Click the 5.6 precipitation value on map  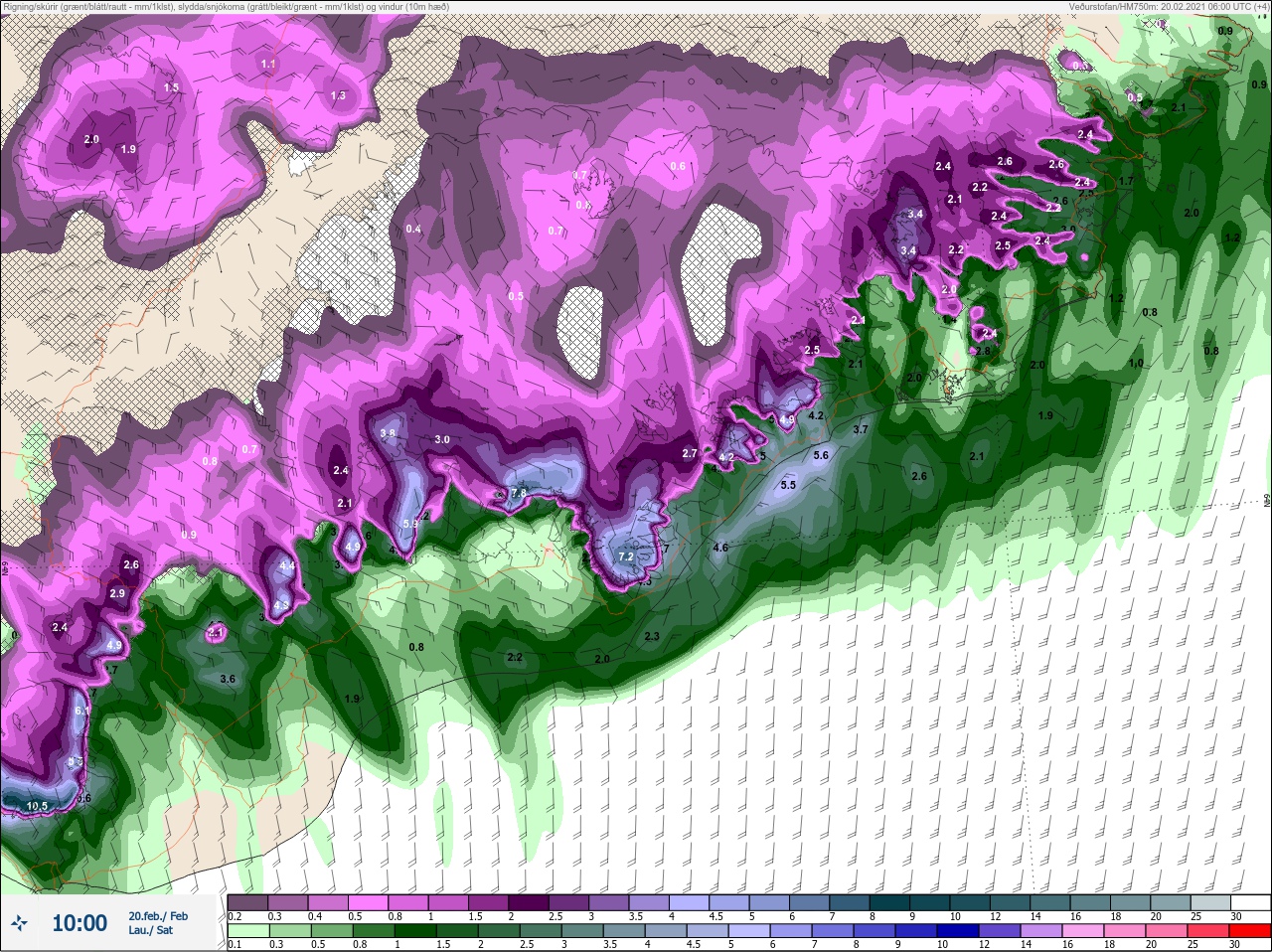click(821, 455)
